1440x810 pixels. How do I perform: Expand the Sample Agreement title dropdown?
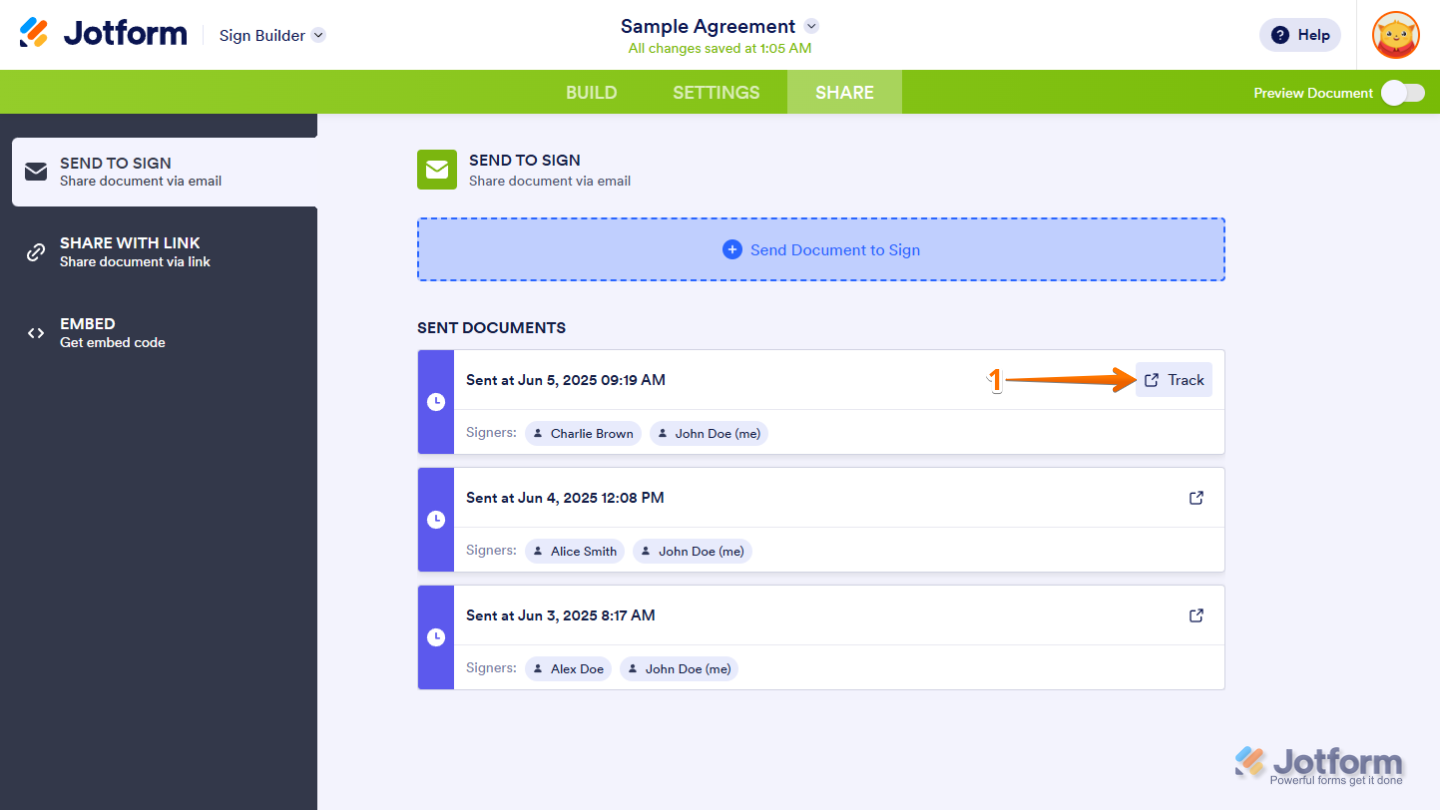(x=810, y=26)
